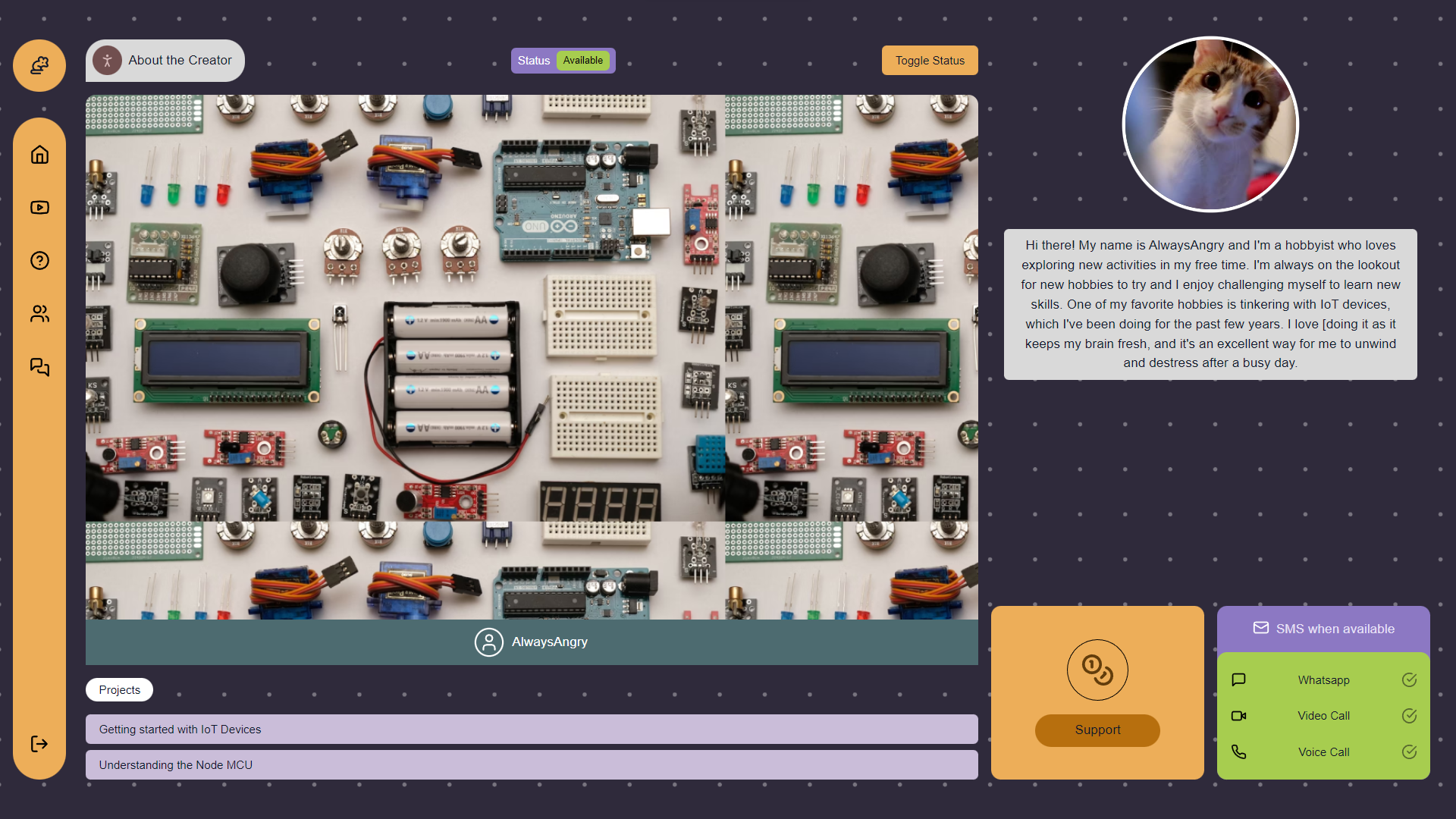The image size is (1456, 819).
Task: Toggle the Whatsapp check mark
Action: point(1409,680)
